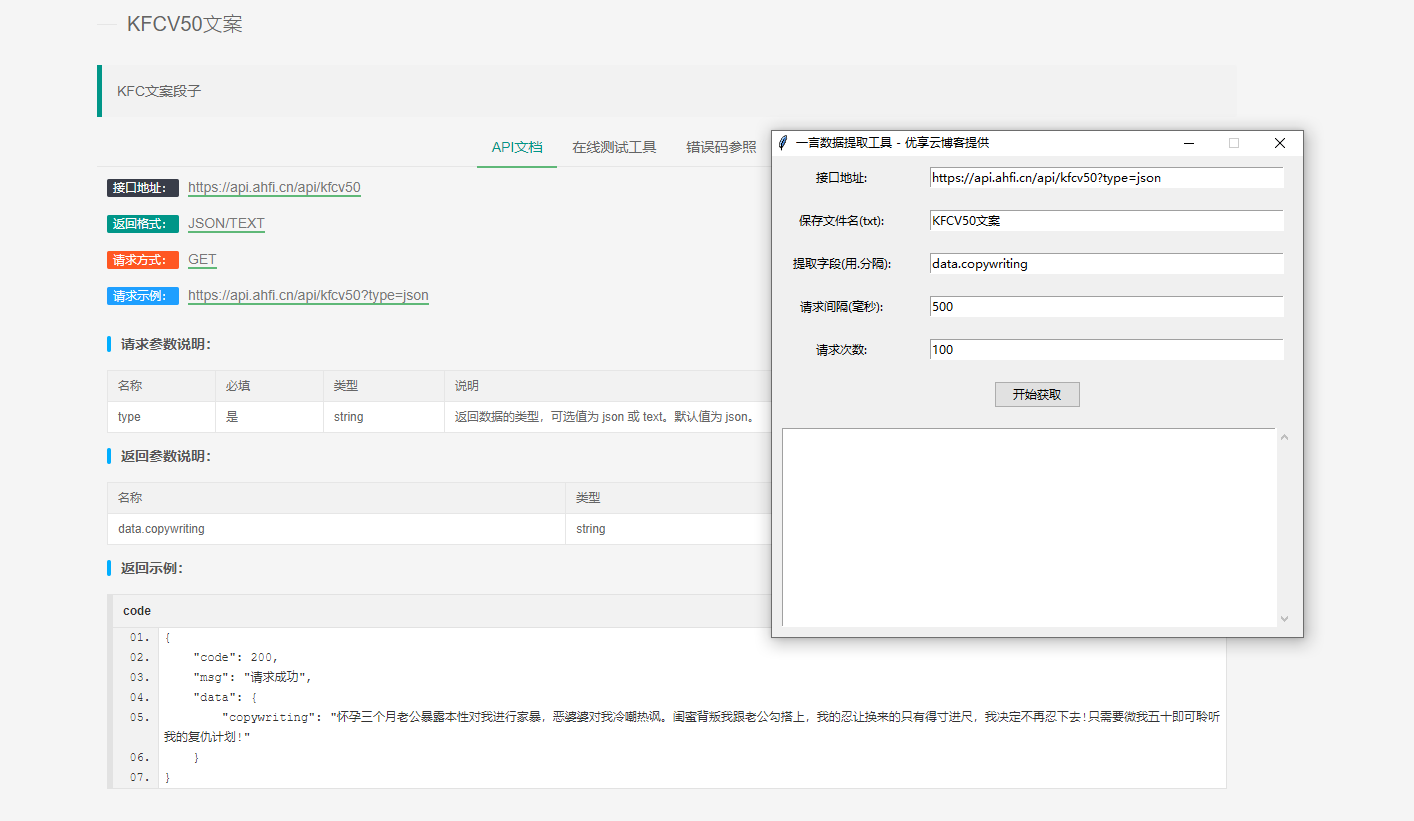Click the 接口地址 input field in the tool window
The height and width of the screenshot is (821, 1414).
point(1105,177)
